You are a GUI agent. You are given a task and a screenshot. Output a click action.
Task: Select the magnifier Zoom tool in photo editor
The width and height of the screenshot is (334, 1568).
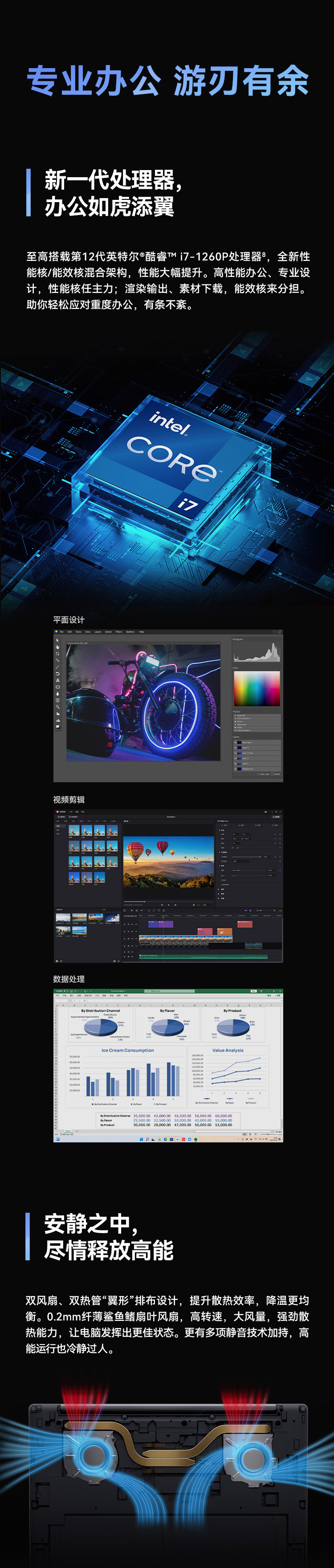pyautogui.click(x=58, y=707)
